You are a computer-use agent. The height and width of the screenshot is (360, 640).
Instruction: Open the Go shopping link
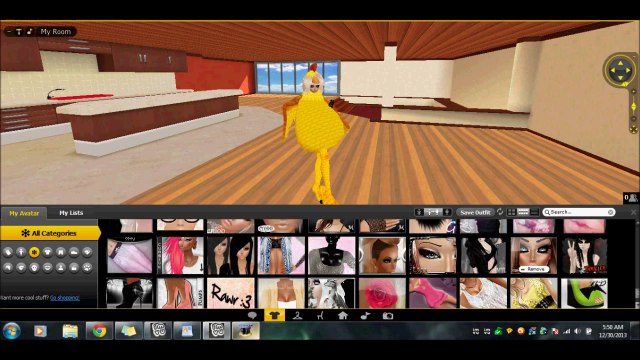pyautogui.click(x=64, y=298)
